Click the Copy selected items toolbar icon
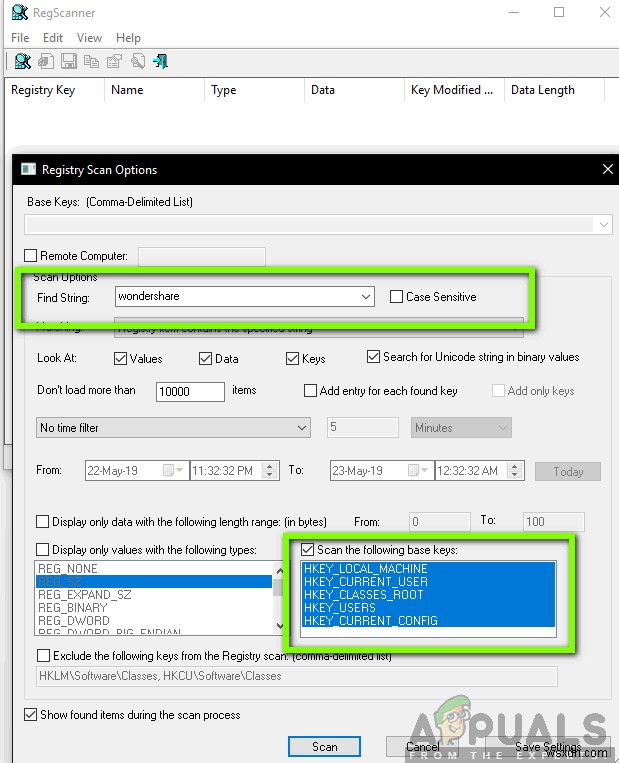Viewport: 619px width, 763px height. coord(91,61)
